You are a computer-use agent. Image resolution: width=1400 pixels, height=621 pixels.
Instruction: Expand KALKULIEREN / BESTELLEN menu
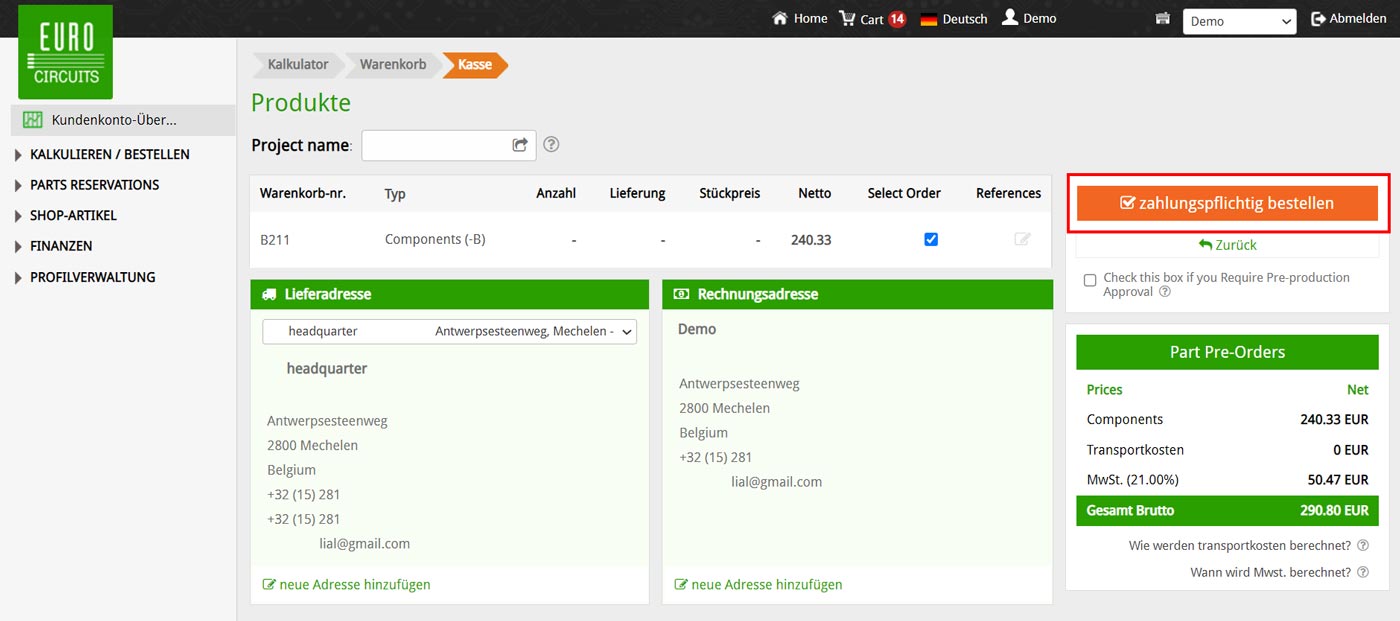[x=109, y=155]
